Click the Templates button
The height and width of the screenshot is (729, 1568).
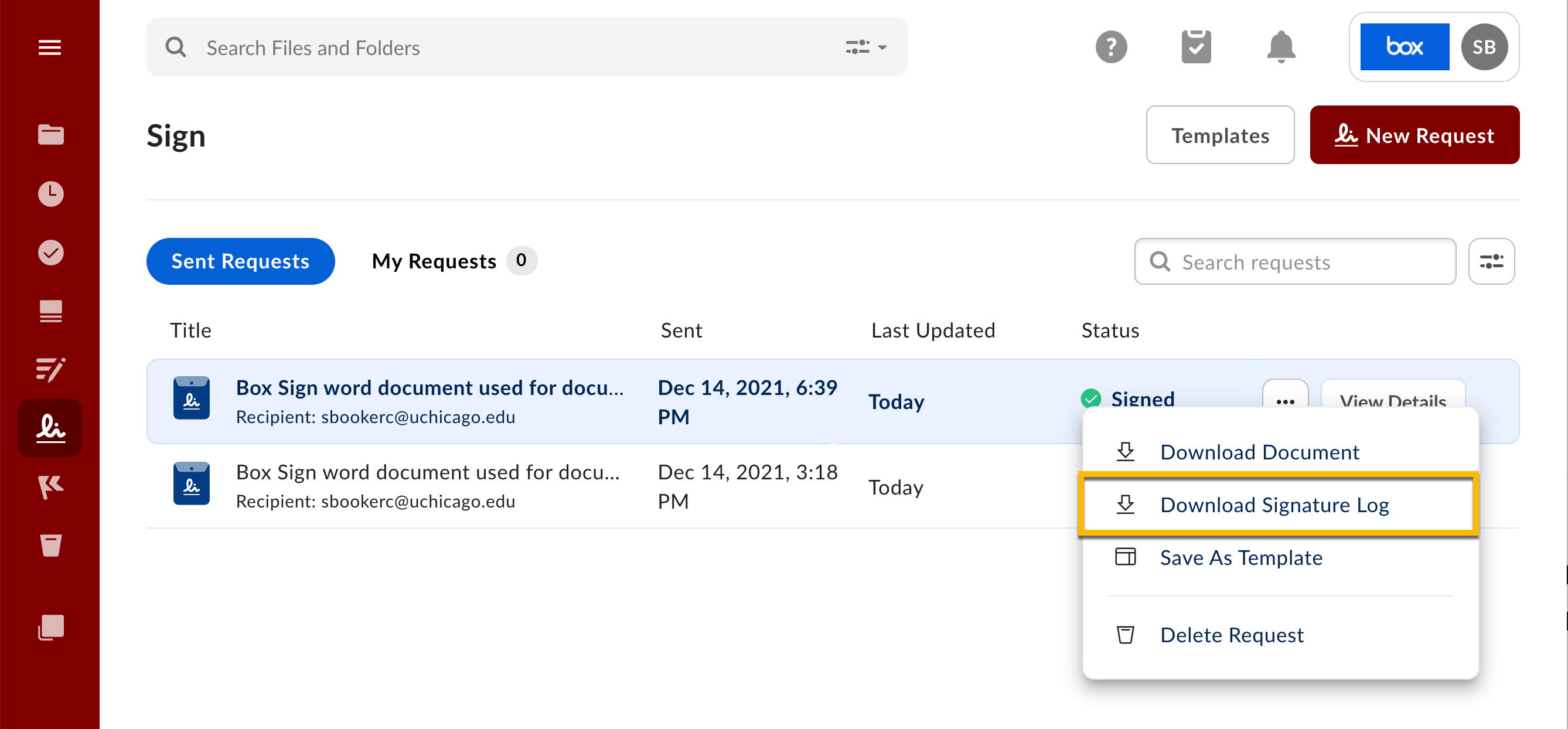coord(1221,135)
